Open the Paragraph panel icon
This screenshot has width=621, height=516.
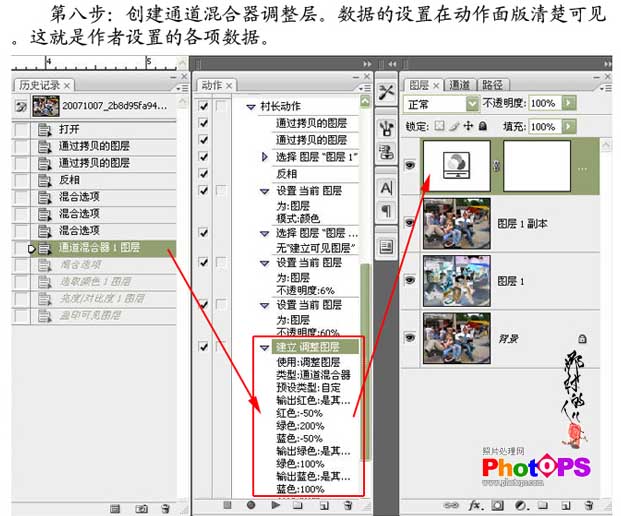coord(386,211)
